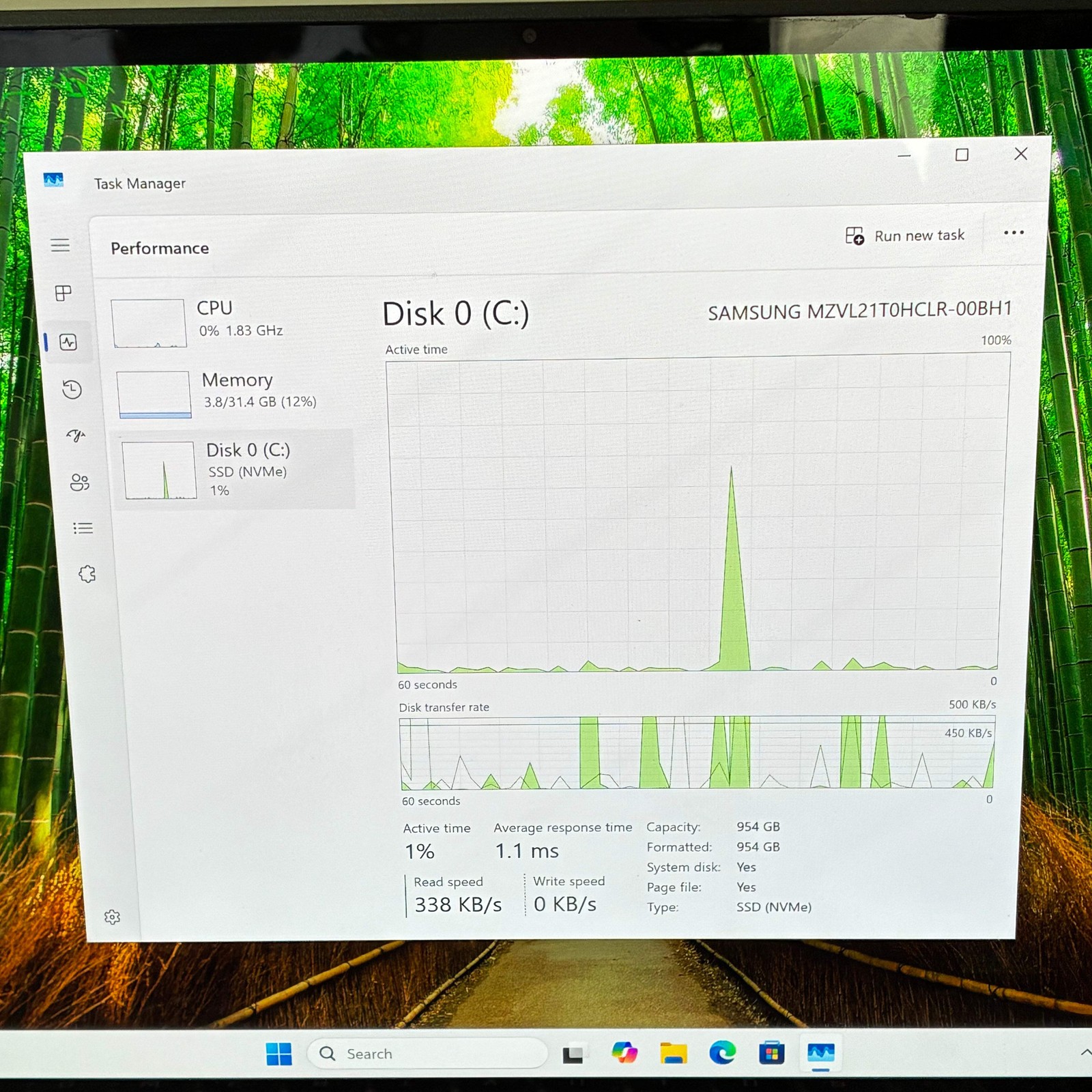Click the Active time graph

[698, 513]
